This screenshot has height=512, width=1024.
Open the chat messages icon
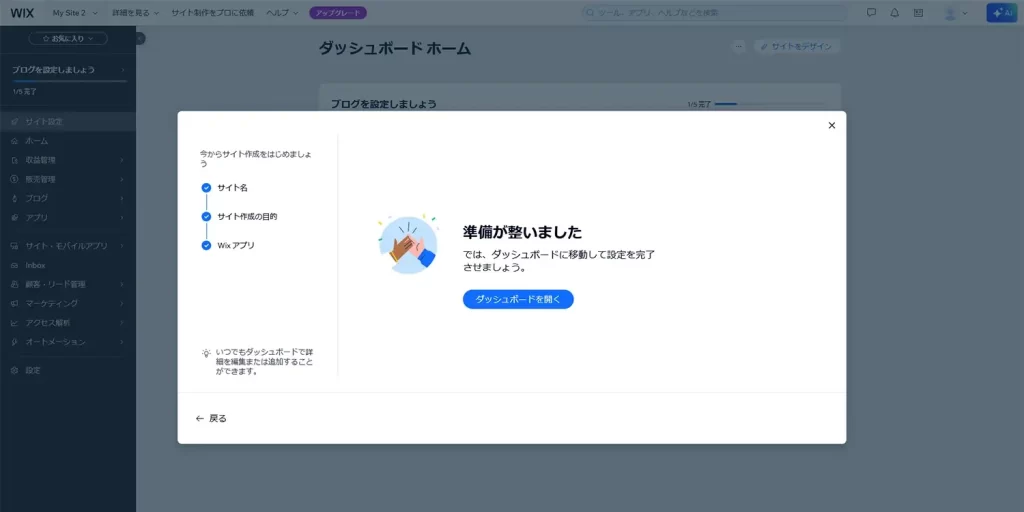click(871, 13)
